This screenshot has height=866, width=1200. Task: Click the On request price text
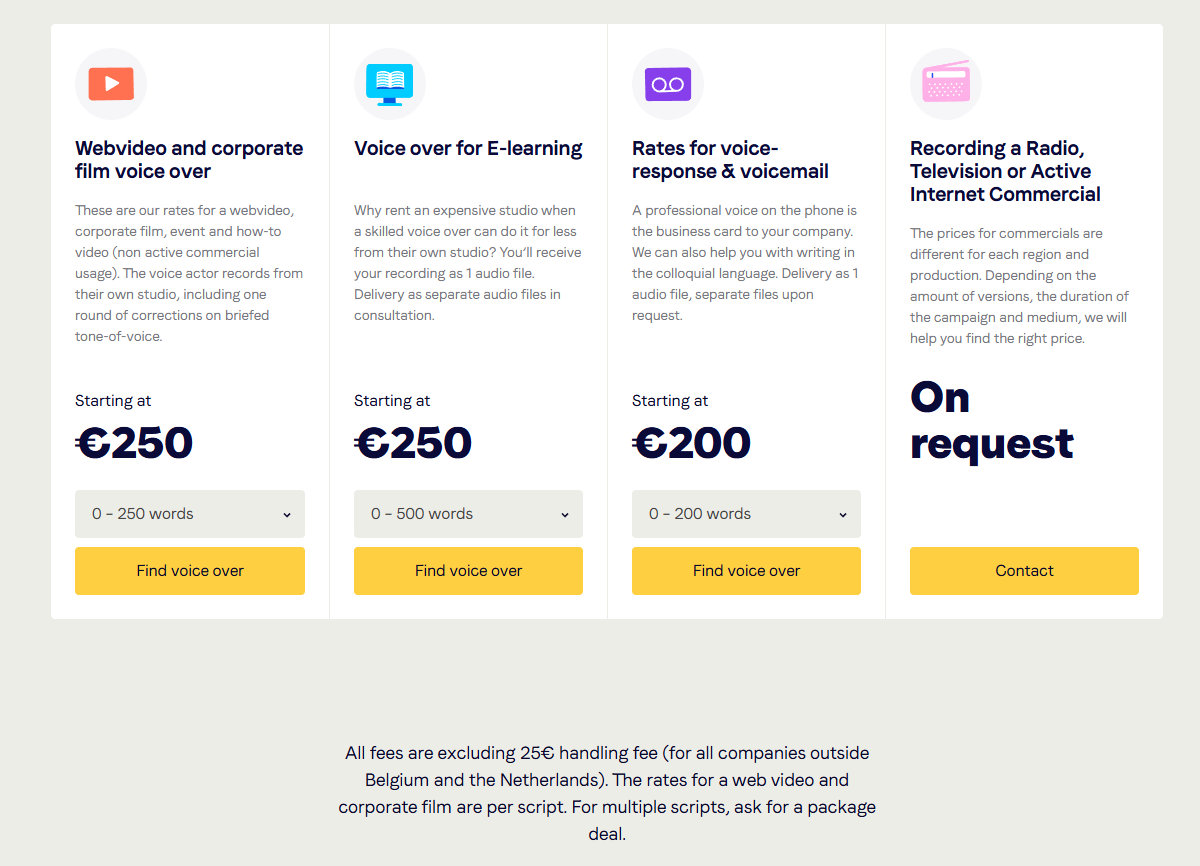[x=991, y=421]
